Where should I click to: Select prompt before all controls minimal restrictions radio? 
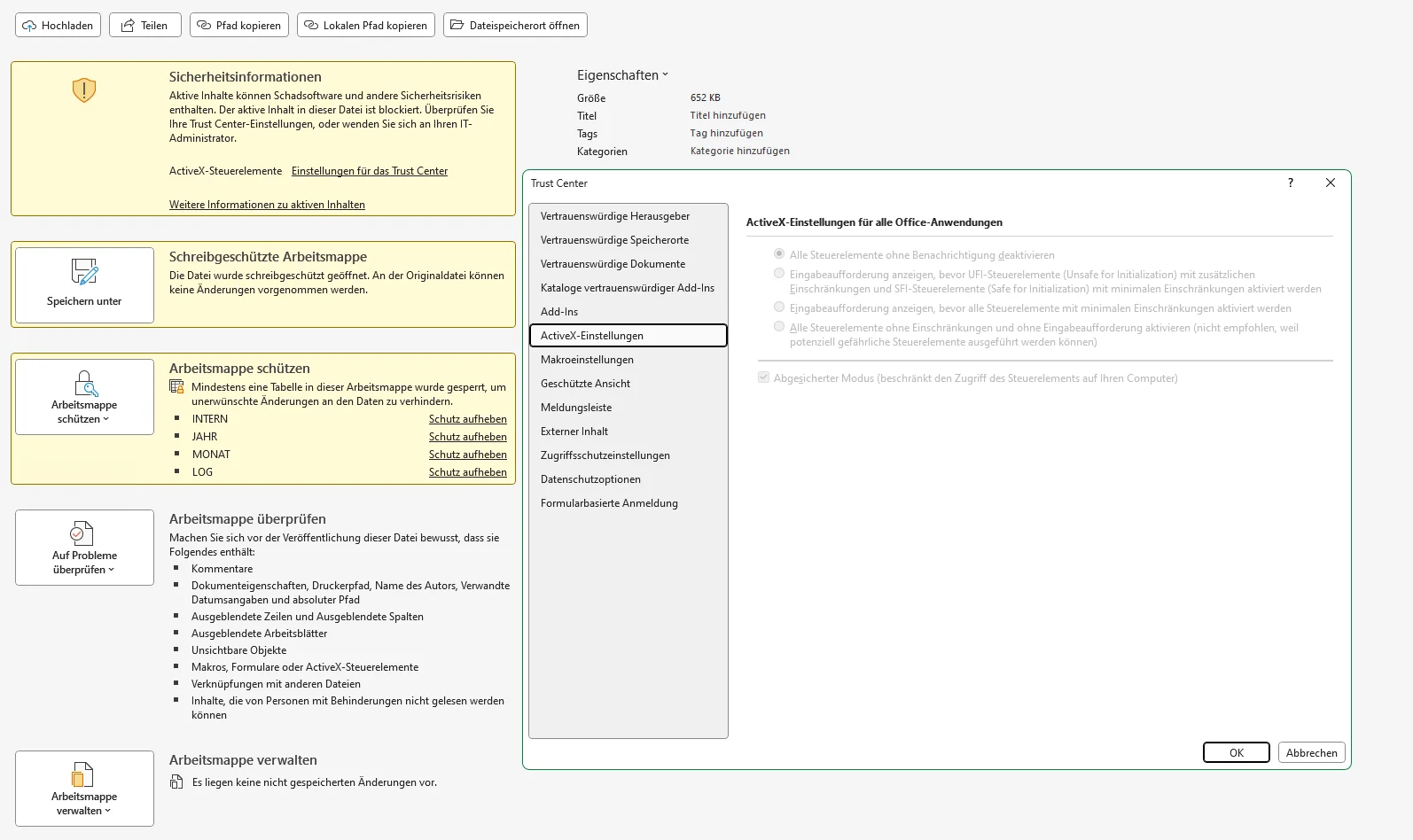point(779,307)
